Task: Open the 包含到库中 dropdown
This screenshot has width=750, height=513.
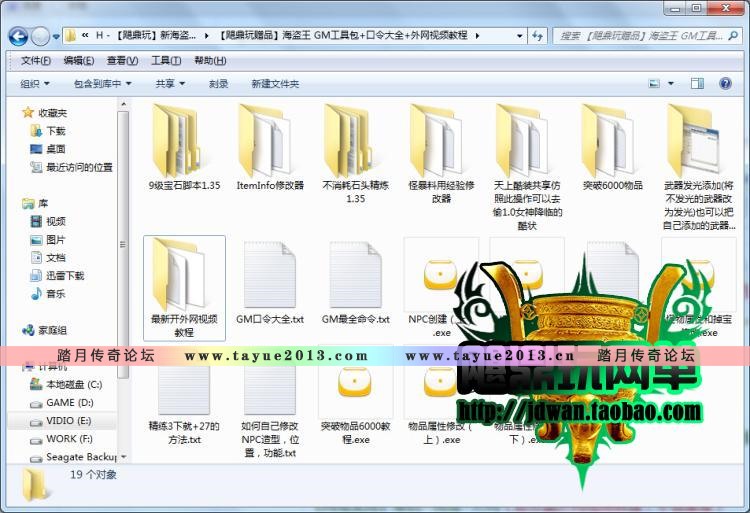Action: [x=102, y=84]
